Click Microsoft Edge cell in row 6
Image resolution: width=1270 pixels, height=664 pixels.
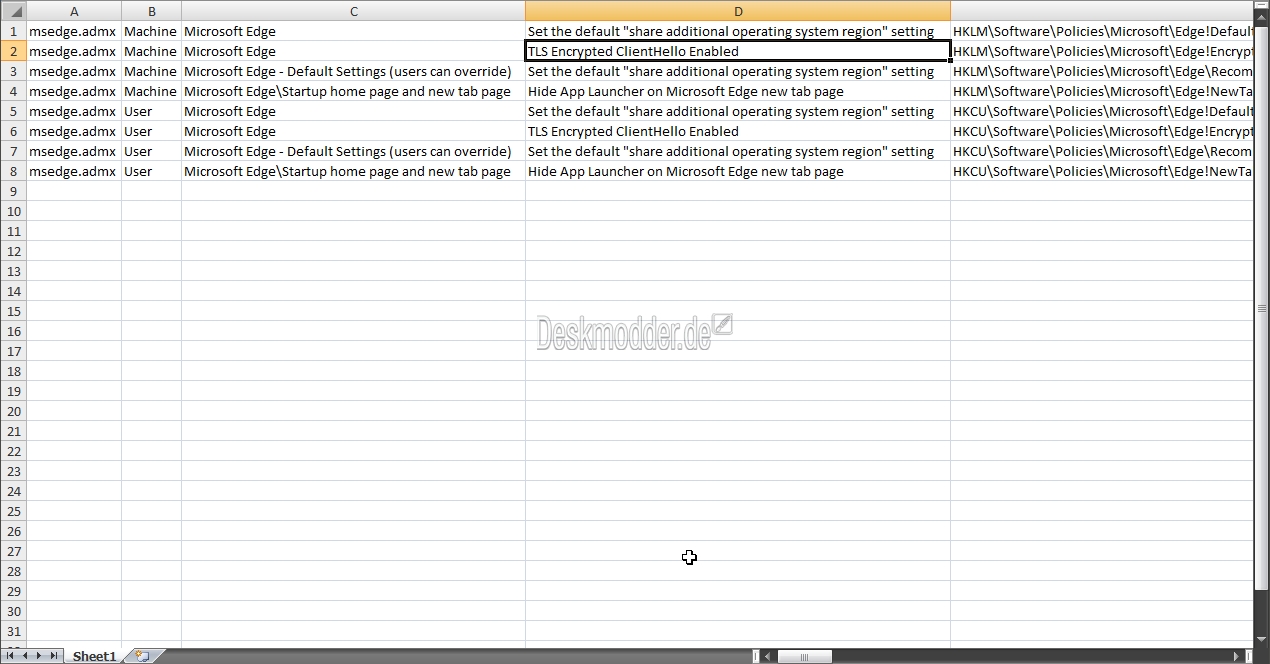click(x=353, y=131)
